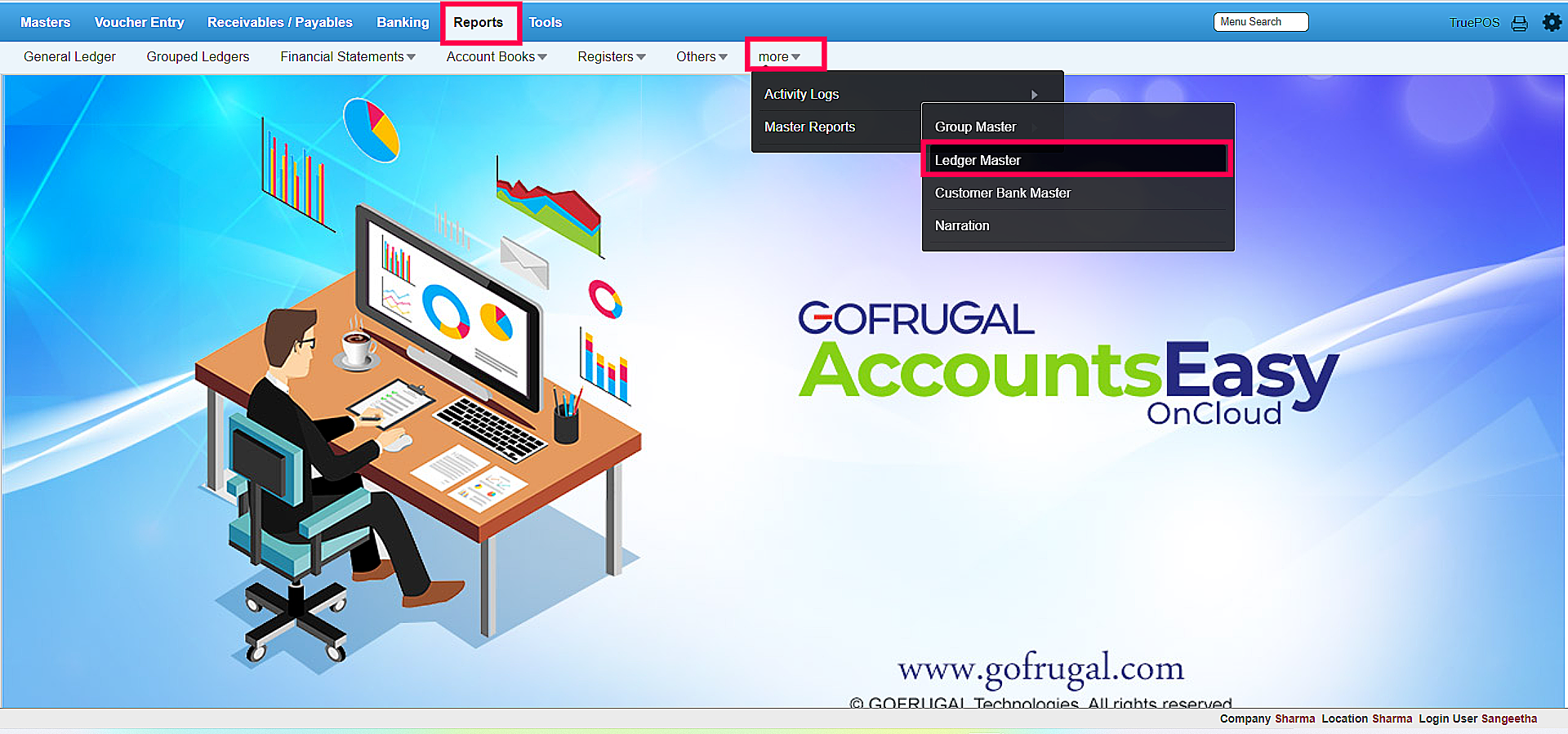
Task: Open the Voucher Entry menu
Action: click(140, 22)
